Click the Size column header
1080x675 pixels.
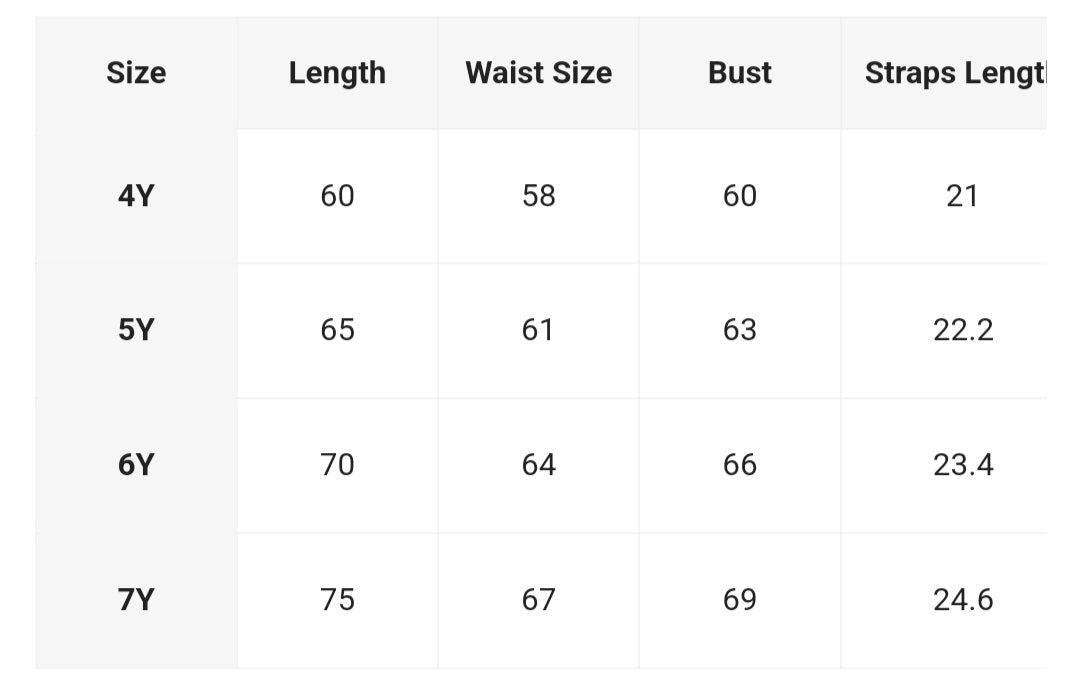[136, 73]
